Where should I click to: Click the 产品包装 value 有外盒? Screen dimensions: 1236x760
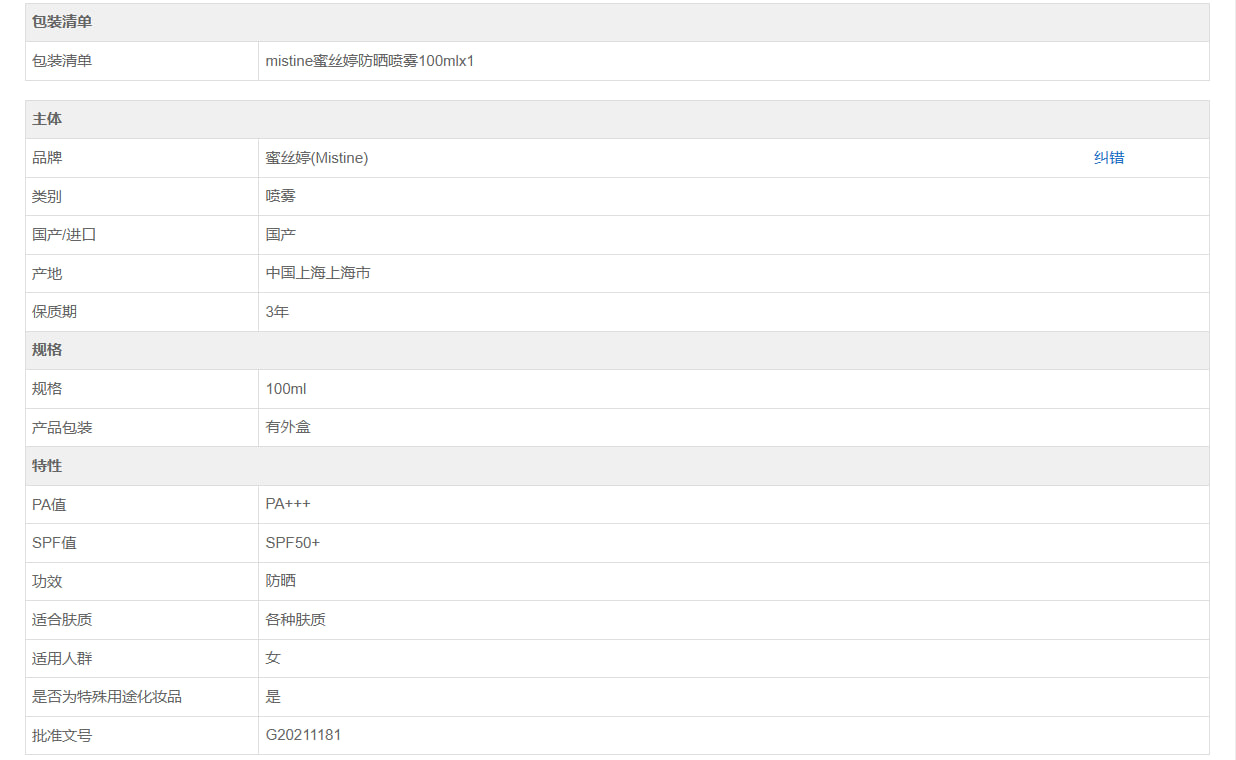(x=288, y=427)
